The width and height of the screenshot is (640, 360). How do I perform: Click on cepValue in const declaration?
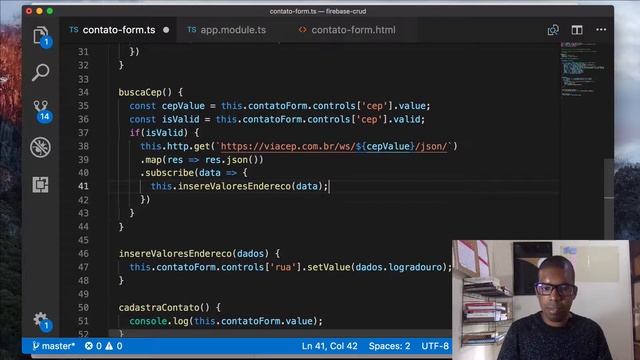tap(183, 106)
